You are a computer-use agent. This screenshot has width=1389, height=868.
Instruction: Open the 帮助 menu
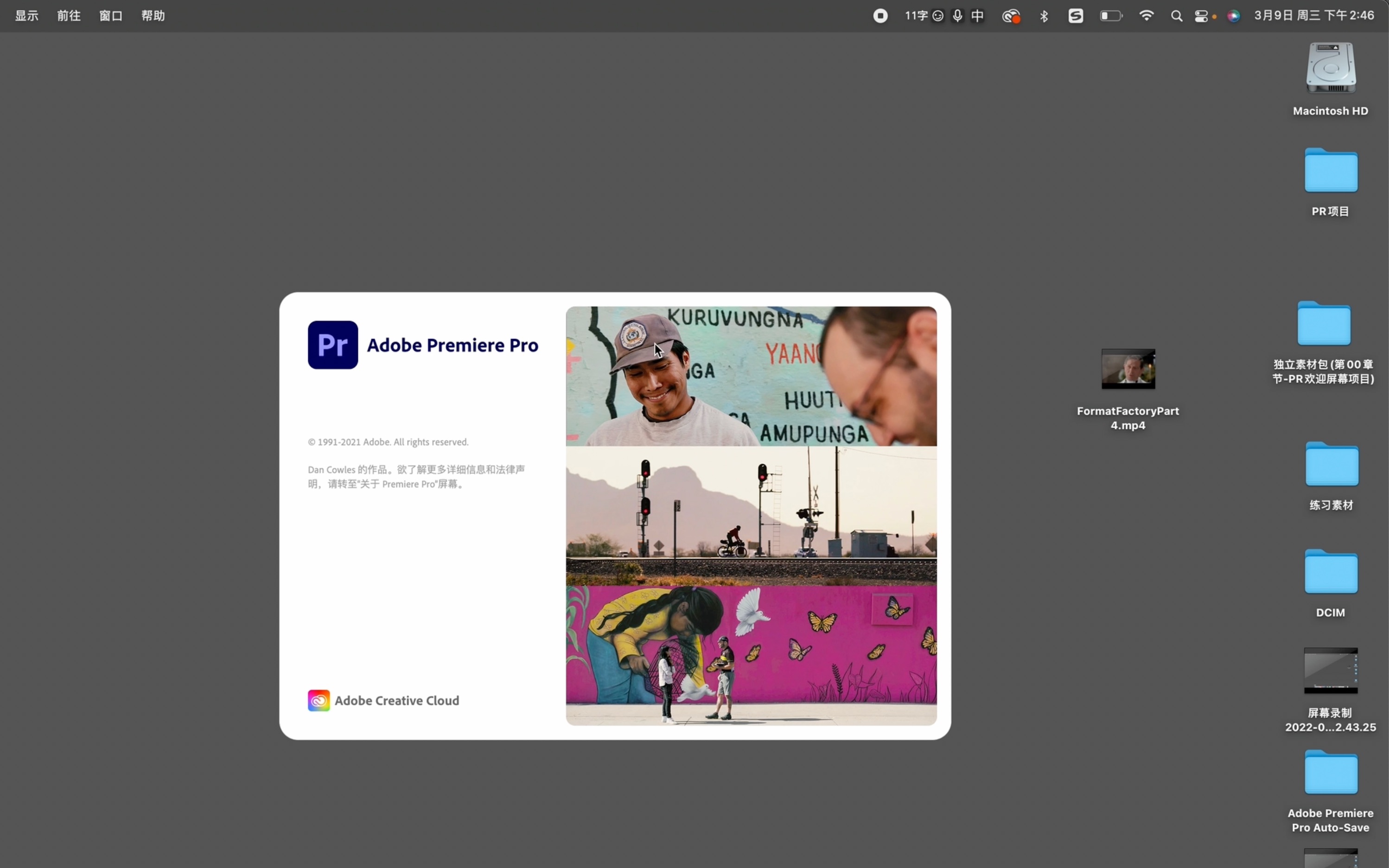[x=153, y=16]
